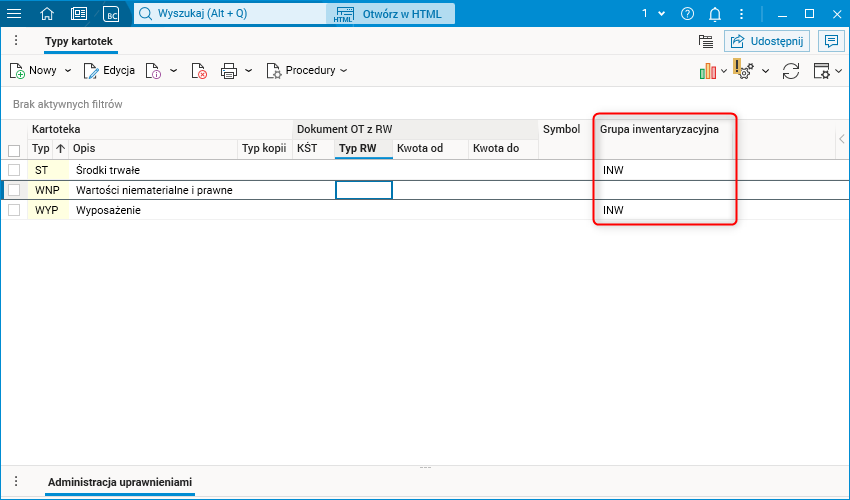The image size is (850, 500).
Task: Click the search magnifier icon
Action: [145, 14]
